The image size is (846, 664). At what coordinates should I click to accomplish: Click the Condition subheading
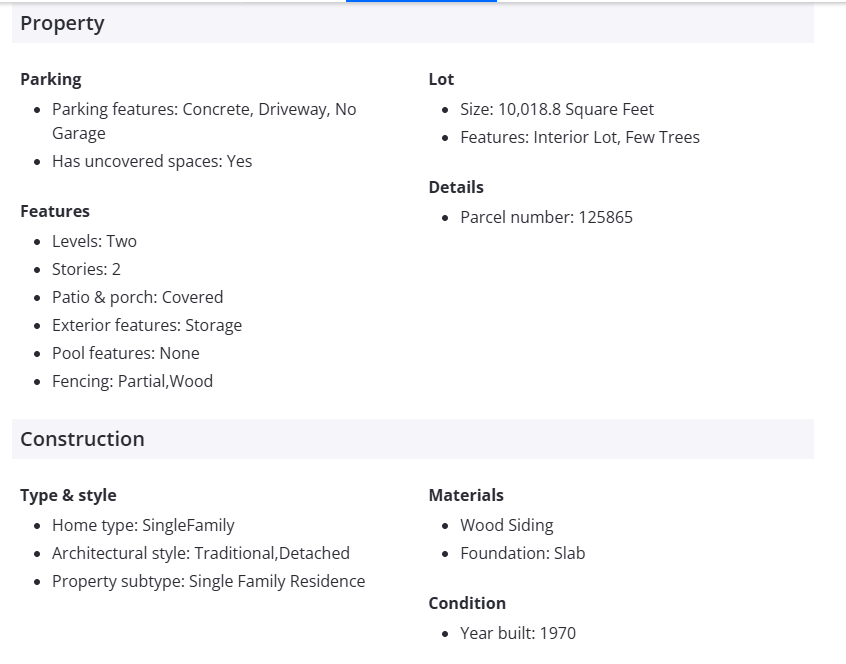[x=467, y=603]
